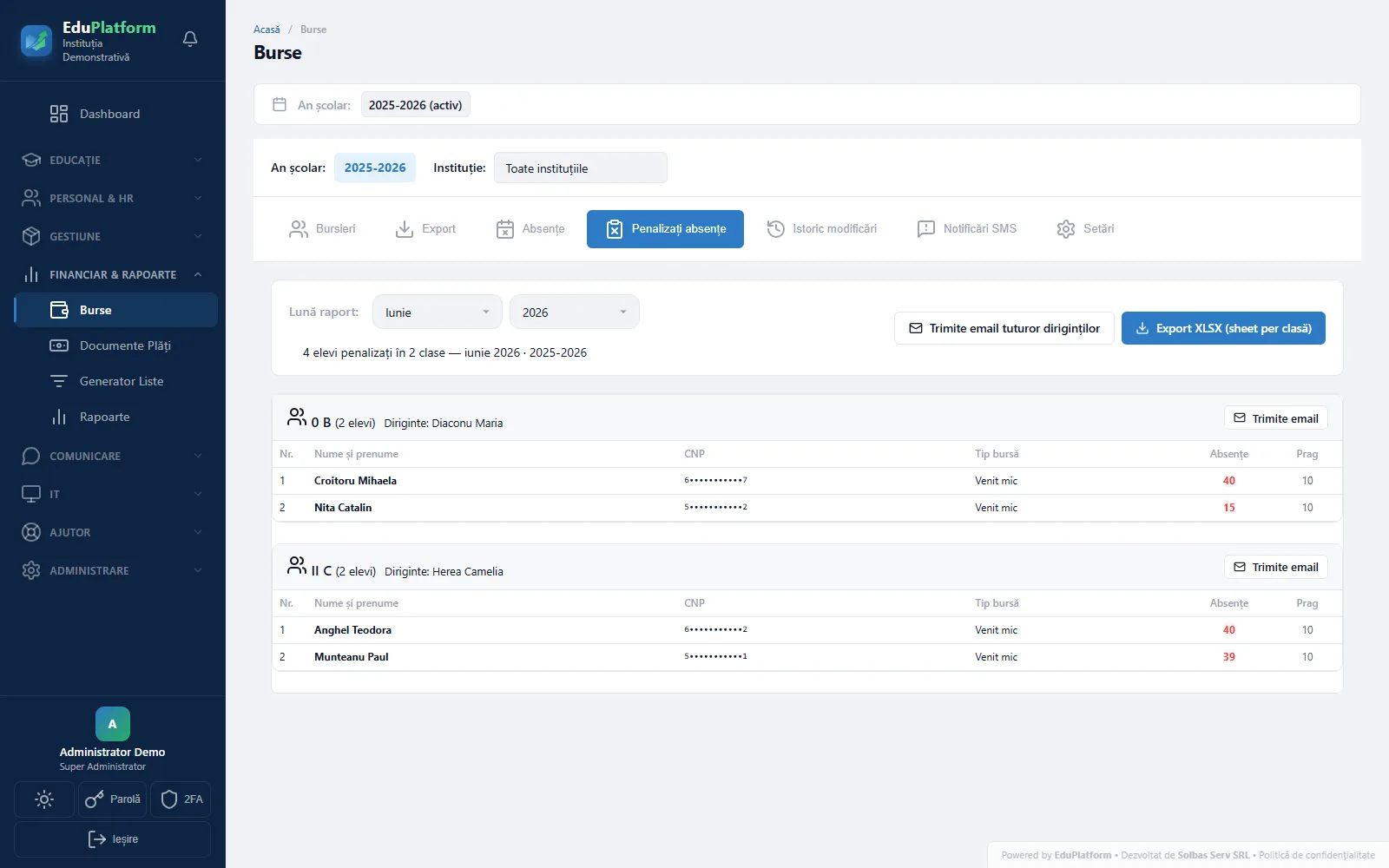Open the 2FA security option
This screenshot has width=1389, height=868.
click(181, 799)
